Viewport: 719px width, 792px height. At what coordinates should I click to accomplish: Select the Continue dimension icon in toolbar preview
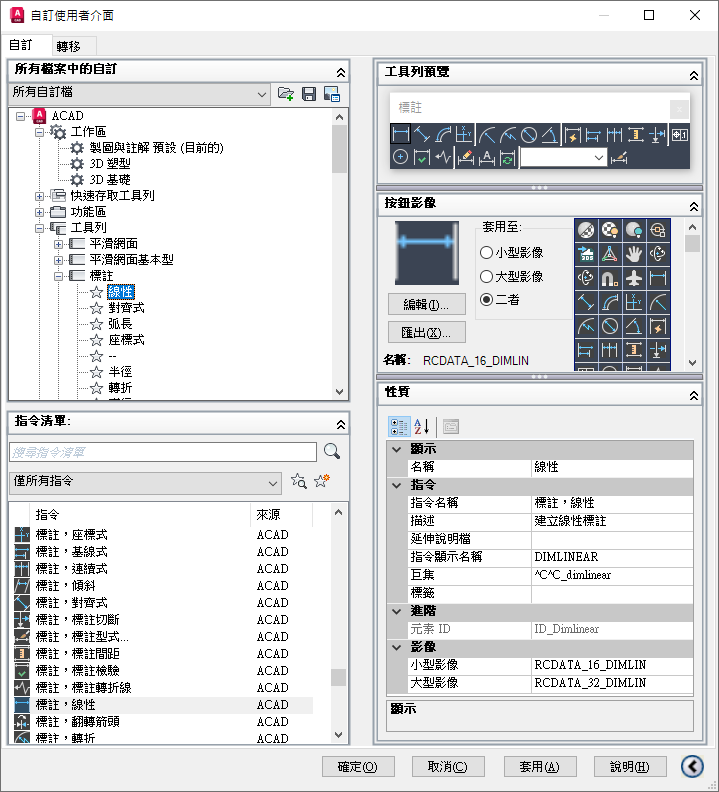point(614,134)
